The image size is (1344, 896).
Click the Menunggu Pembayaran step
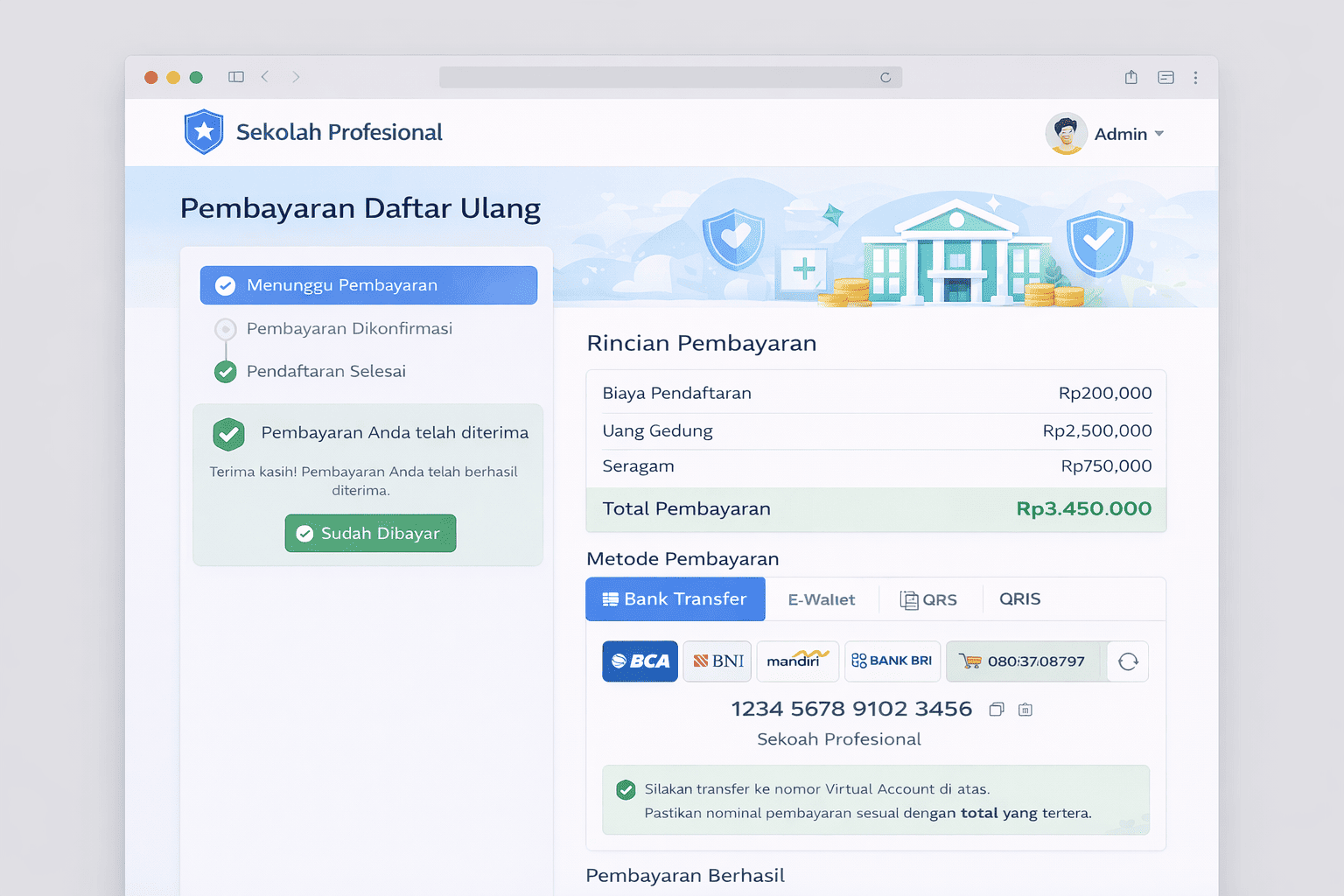coord(368,285)
